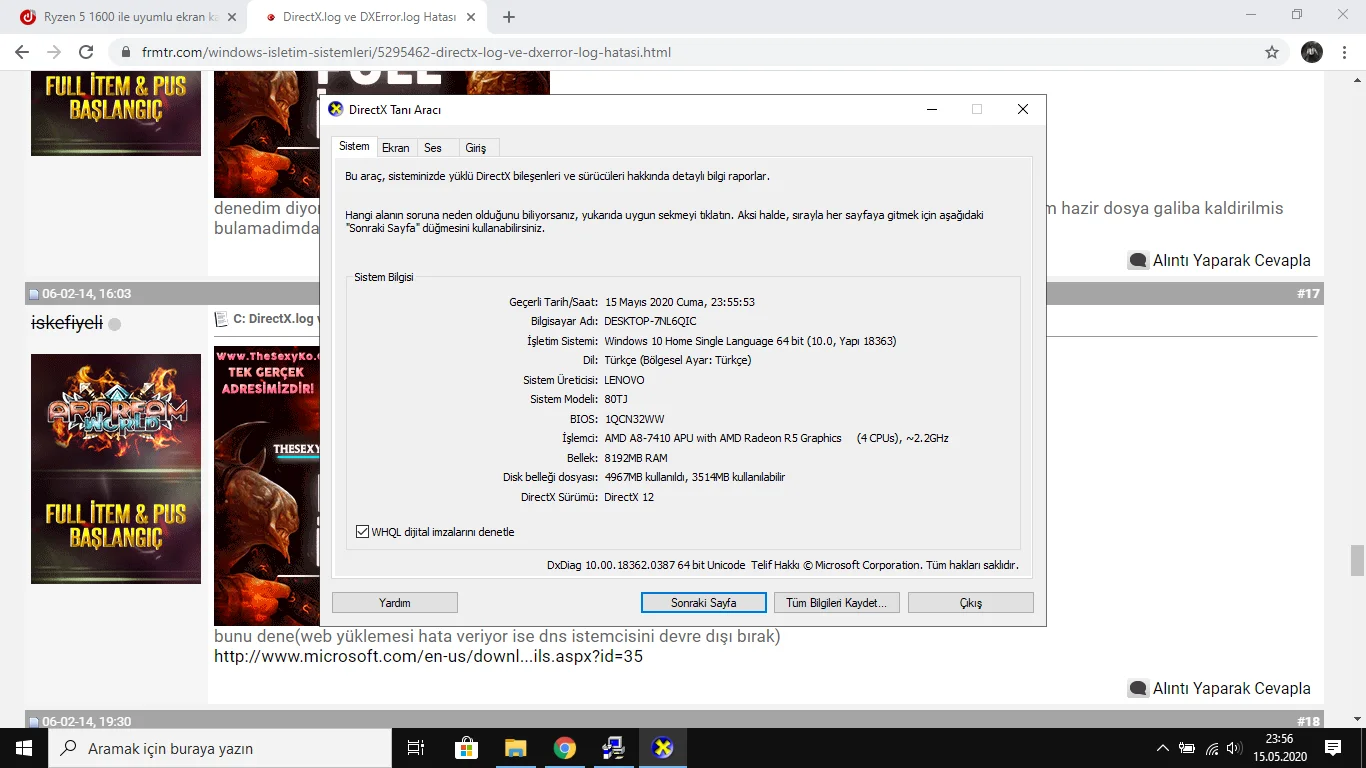This screenshot has width=1366, height=768.
Task: Bookmark this page with the star icon
Action: click(x=1272, y=52)
